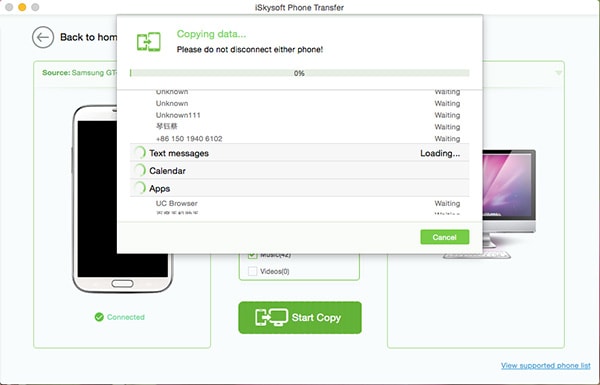Screen dimensions: 600x385
Task: Toggle the Videos(0) checkbox
Action: click(252, 271)
